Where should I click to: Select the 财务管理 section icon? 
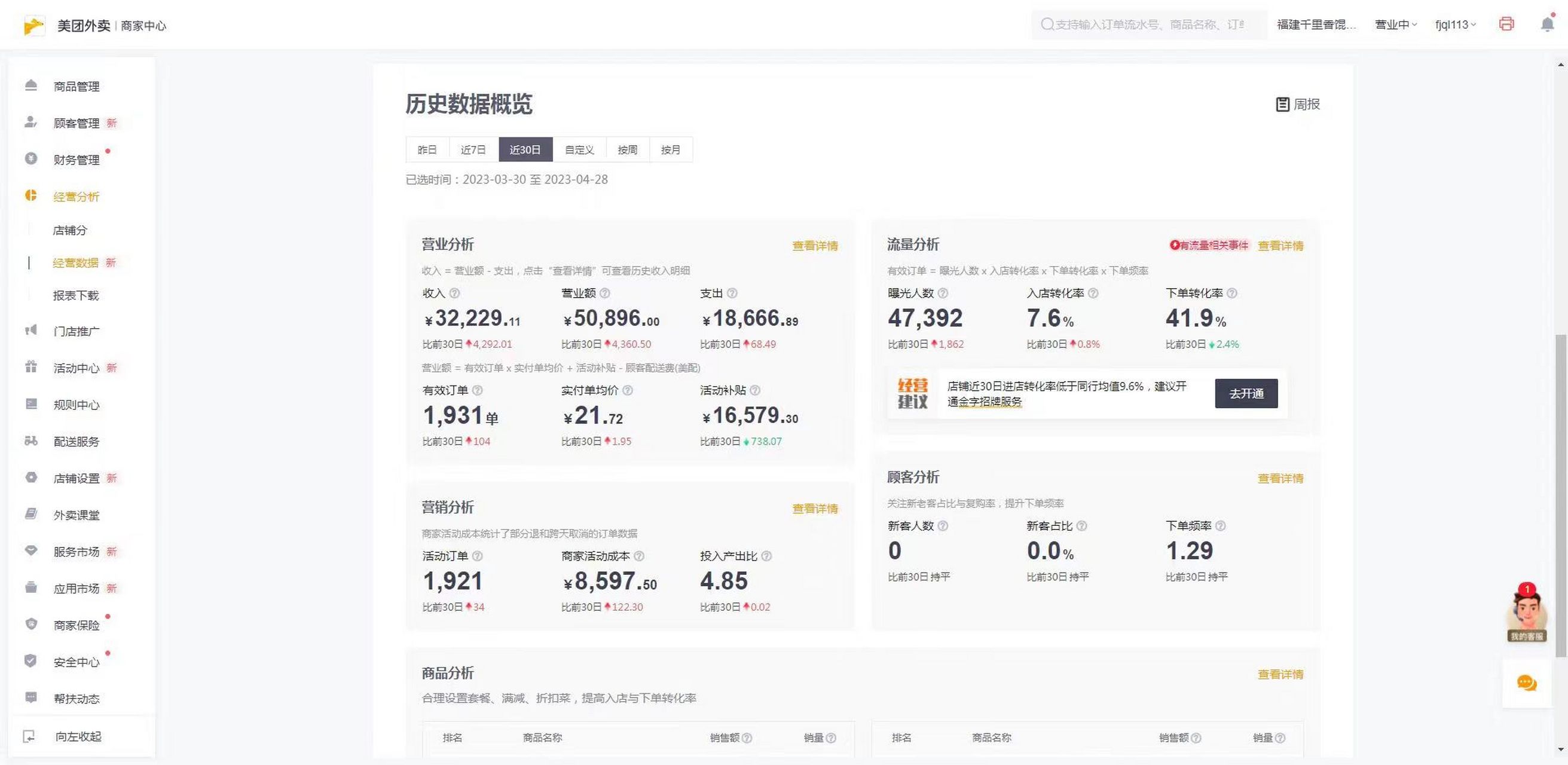pos(30,160)
